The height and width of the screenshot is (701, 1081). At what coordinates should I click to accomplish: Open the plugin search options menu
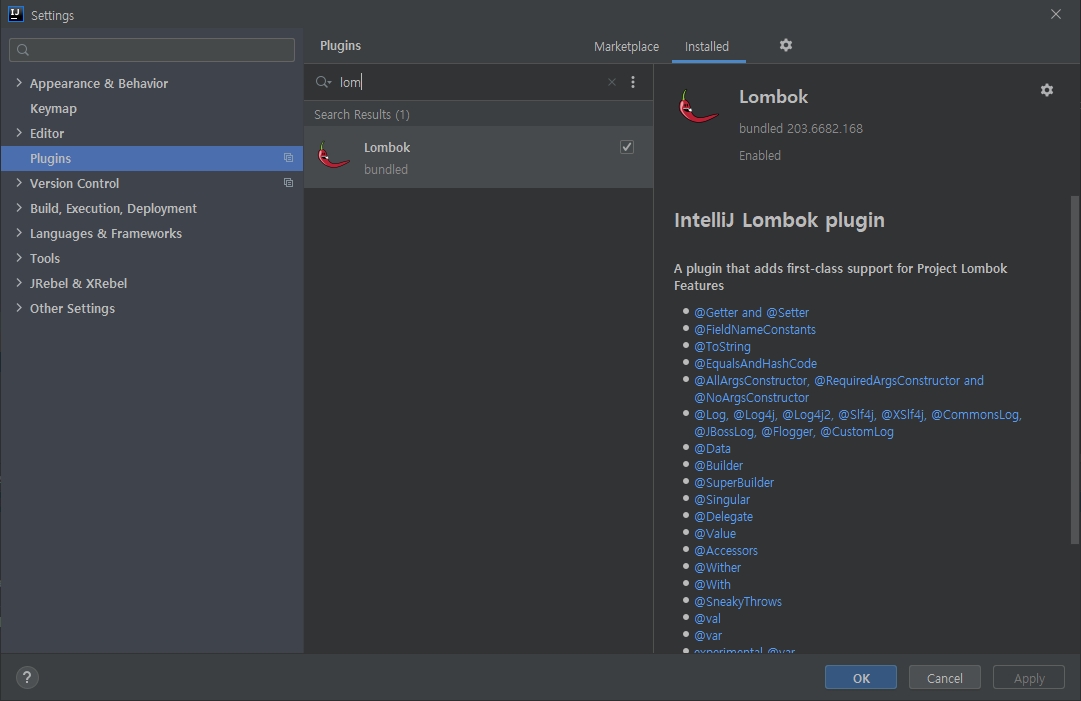633,82
